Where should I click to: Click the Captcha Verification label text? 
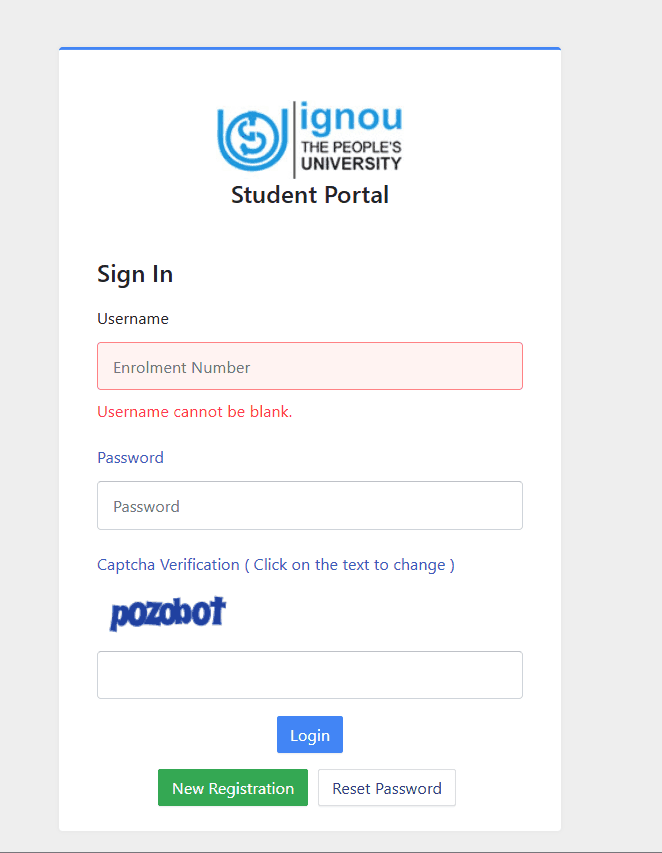pos(168,564)
